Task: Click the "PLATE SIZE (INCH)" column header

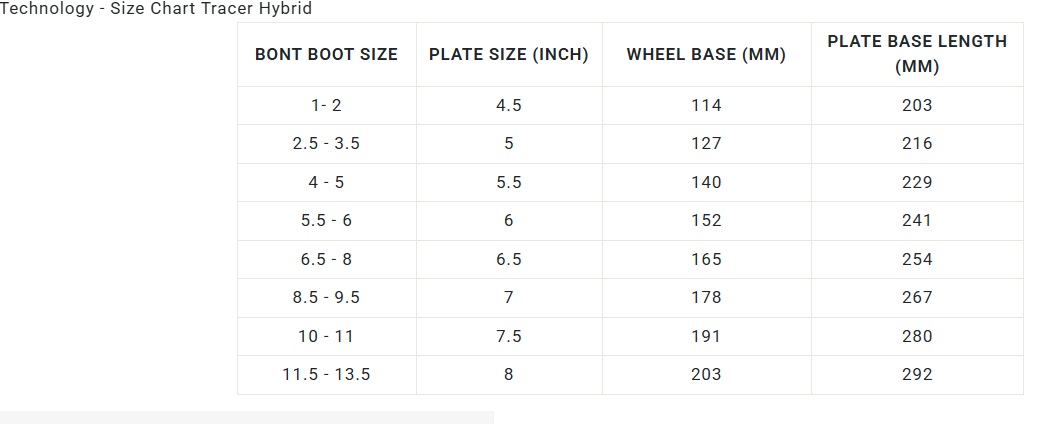Action: coord(508,54)
